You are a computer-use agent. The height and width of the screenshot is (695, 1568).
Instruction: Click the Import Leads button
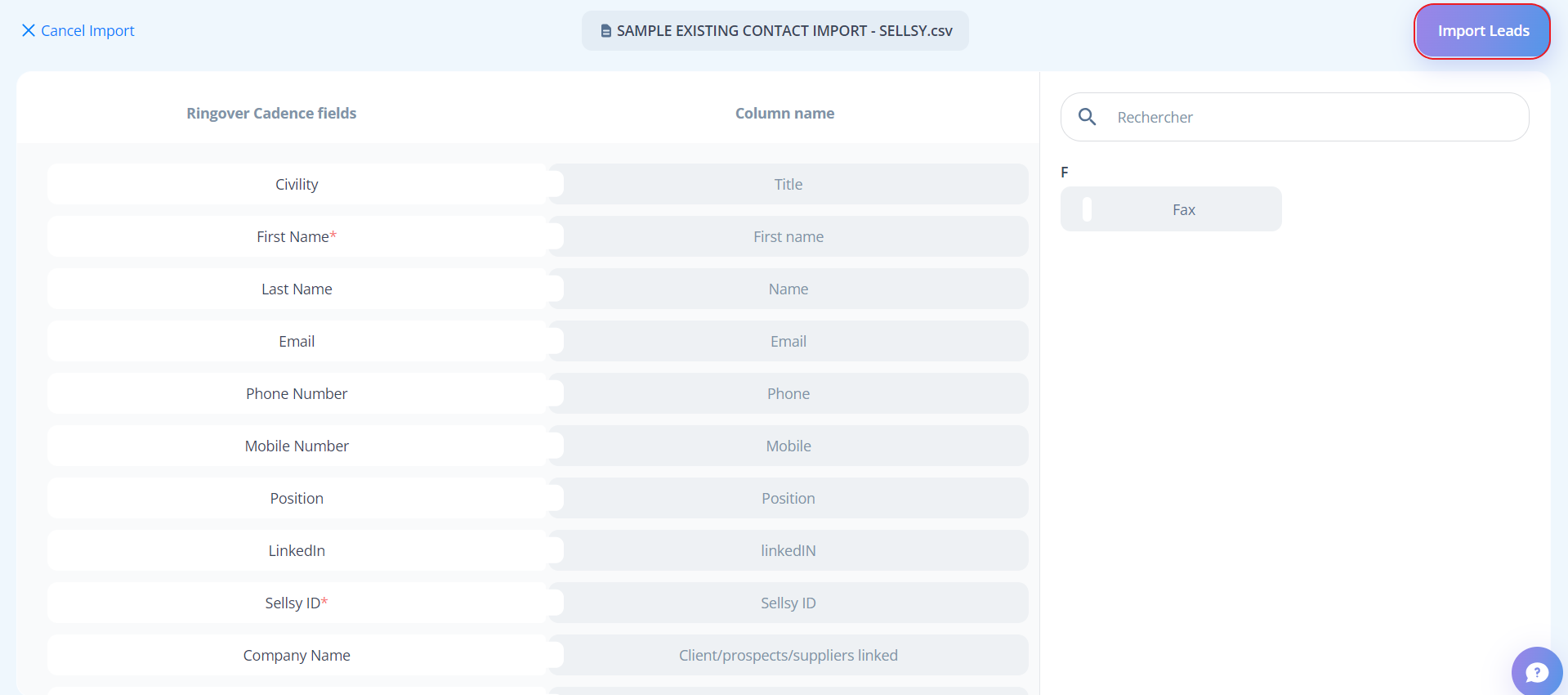coord(1482,31)
